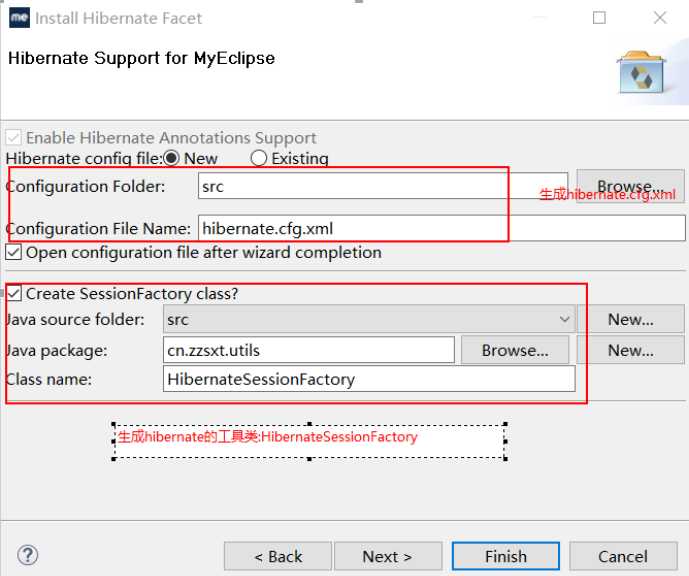Go to previous page with Back button
The height and width of the screenshot is (576, 689).
point(278,556)
